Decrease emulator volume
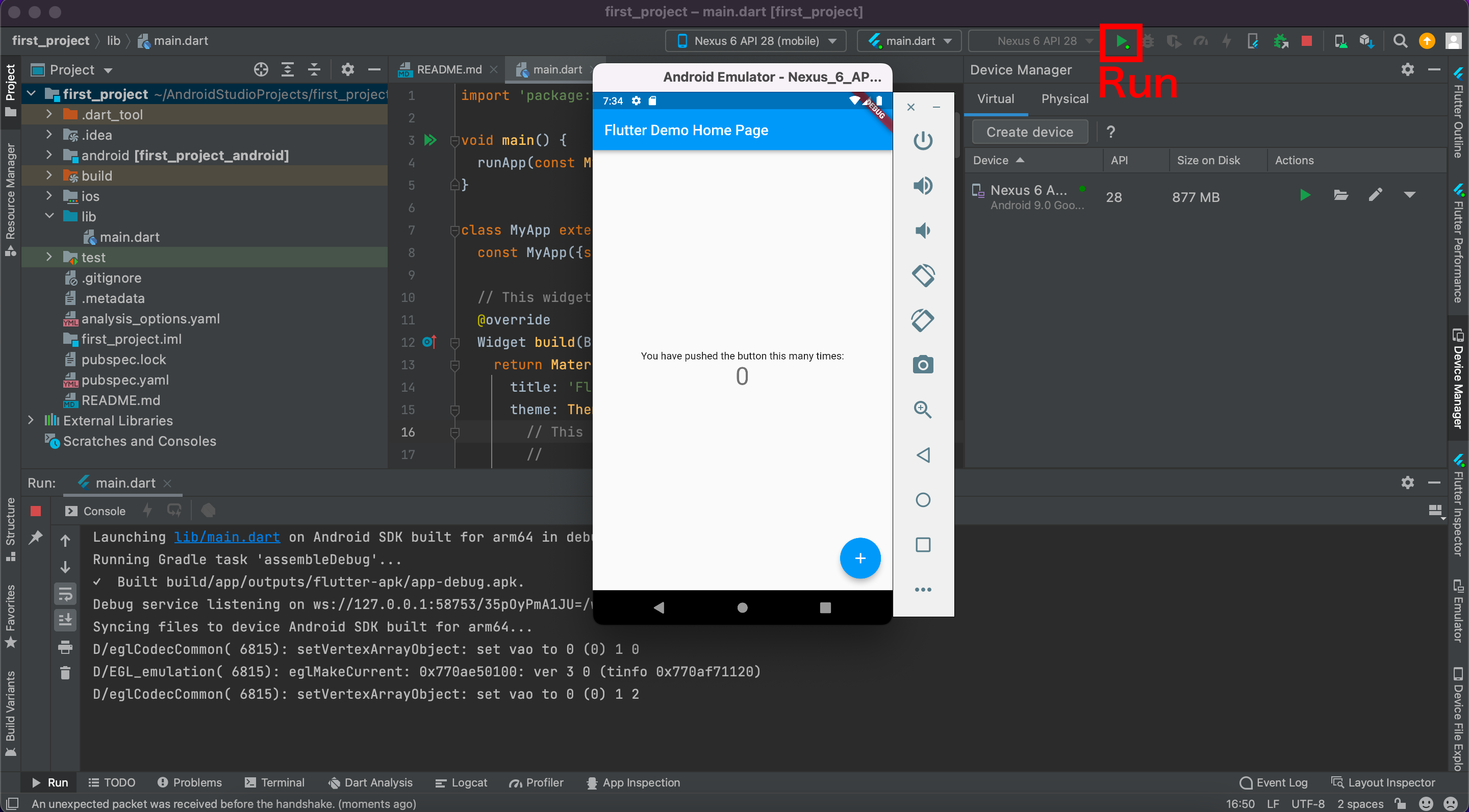Viewport: 1469px width, 812px height. click(x=923, y=231)
